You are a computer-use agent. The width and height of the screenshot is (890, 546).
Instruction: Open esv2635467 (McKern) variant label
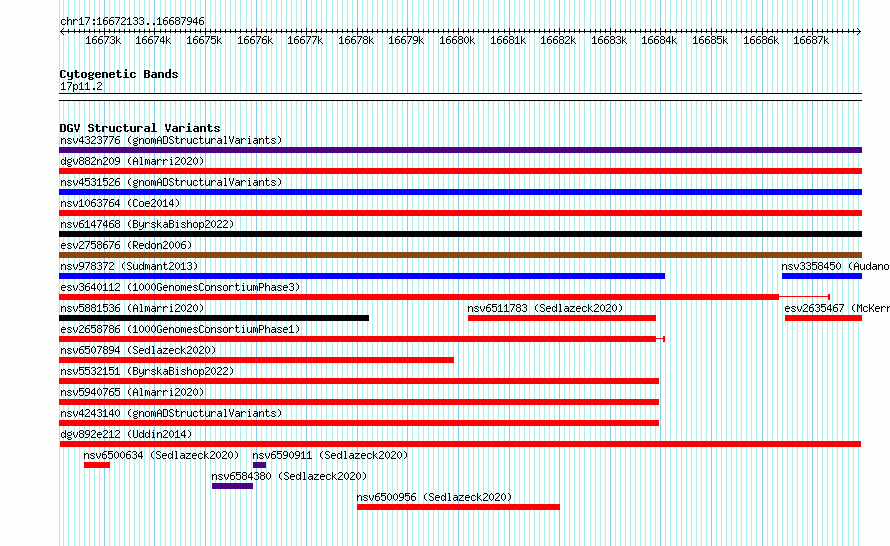(837, 308)
